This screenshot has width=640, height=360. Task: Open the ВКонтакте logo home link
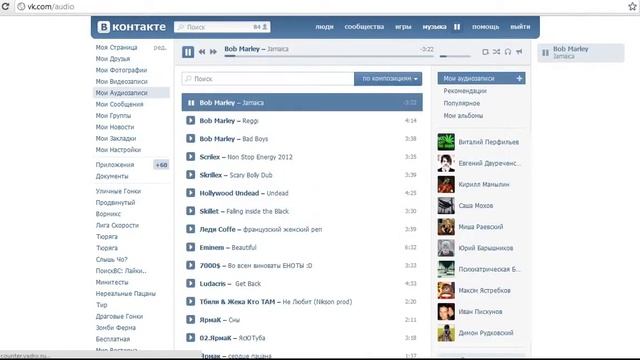coord(131,27)
